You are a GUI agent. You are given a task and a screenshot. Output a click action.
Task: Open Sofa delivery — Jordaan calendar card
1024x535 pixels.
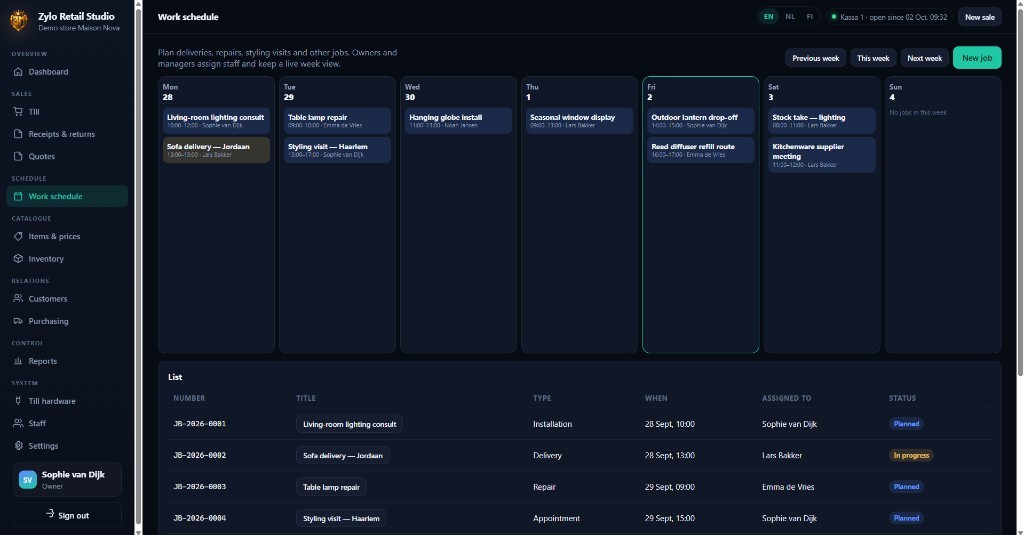coord(216,150)
